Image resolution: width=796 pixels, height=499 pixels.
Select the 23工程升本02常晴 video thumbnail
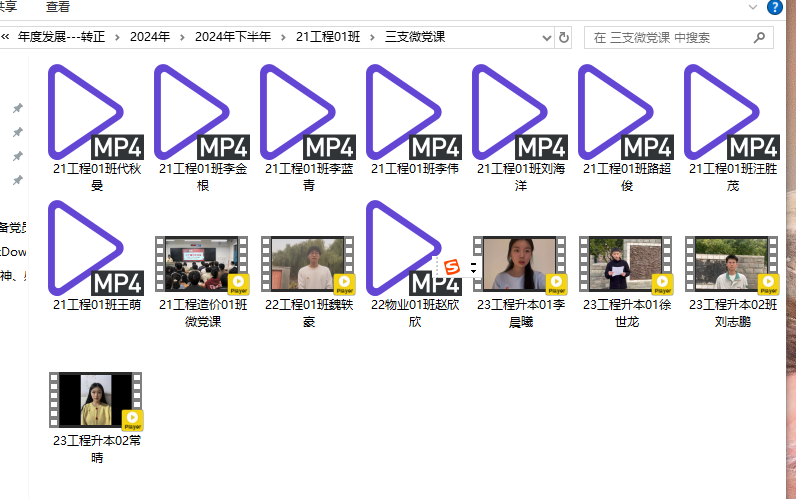coord(97,400)
